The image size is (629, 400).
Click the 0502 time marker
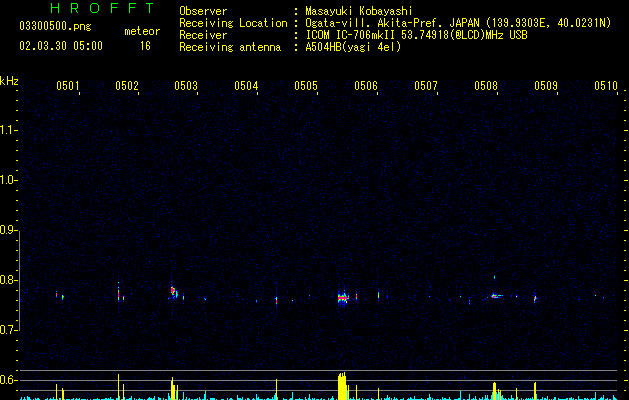[127, 85]
